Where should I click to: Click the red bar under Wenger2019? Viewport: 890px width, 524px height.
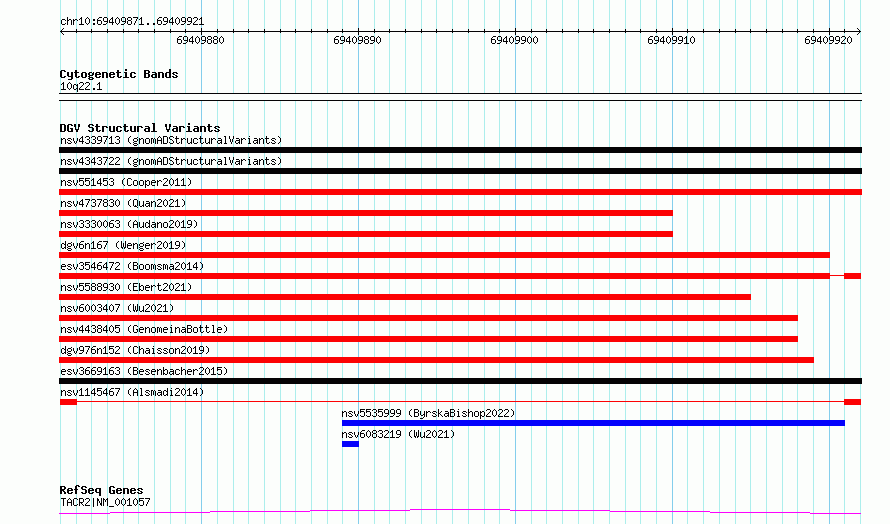coord(444,255)
